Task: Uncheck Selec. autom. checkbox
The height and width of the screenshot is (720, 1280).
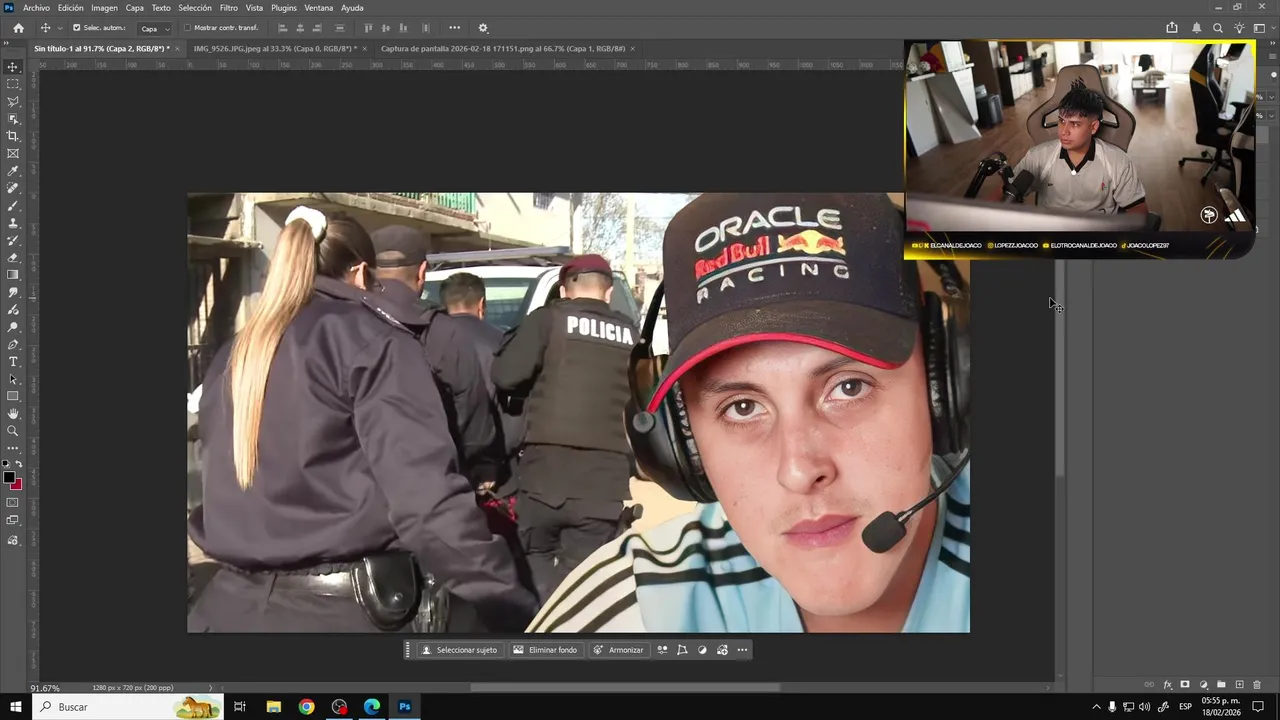Action: pos(76,28)
